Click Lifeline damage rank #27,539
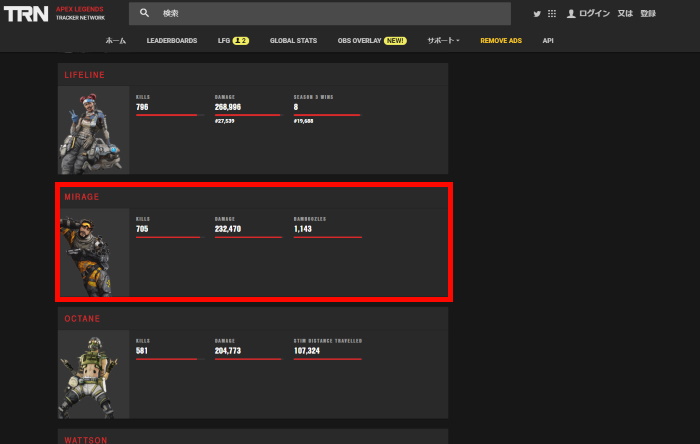The image size is (700, 444). (x=225, y=121)
